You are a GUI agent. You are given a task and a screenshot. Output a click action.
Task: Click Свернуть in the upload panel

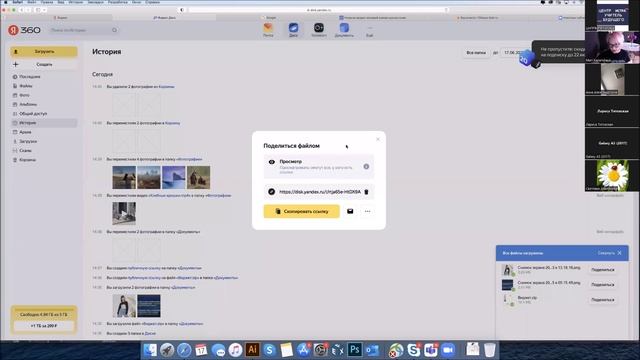point(606,253)
